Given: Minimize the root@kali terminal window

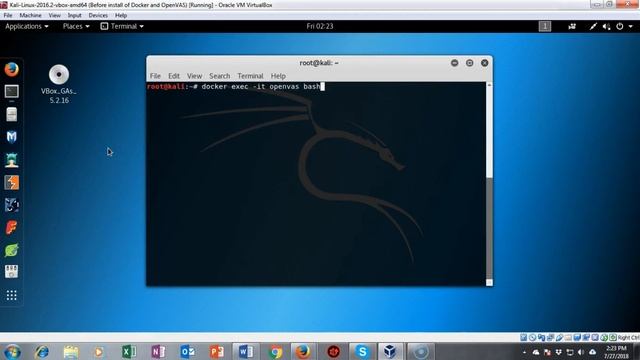Looking at the screenshot, I should (x=454, y=63).
